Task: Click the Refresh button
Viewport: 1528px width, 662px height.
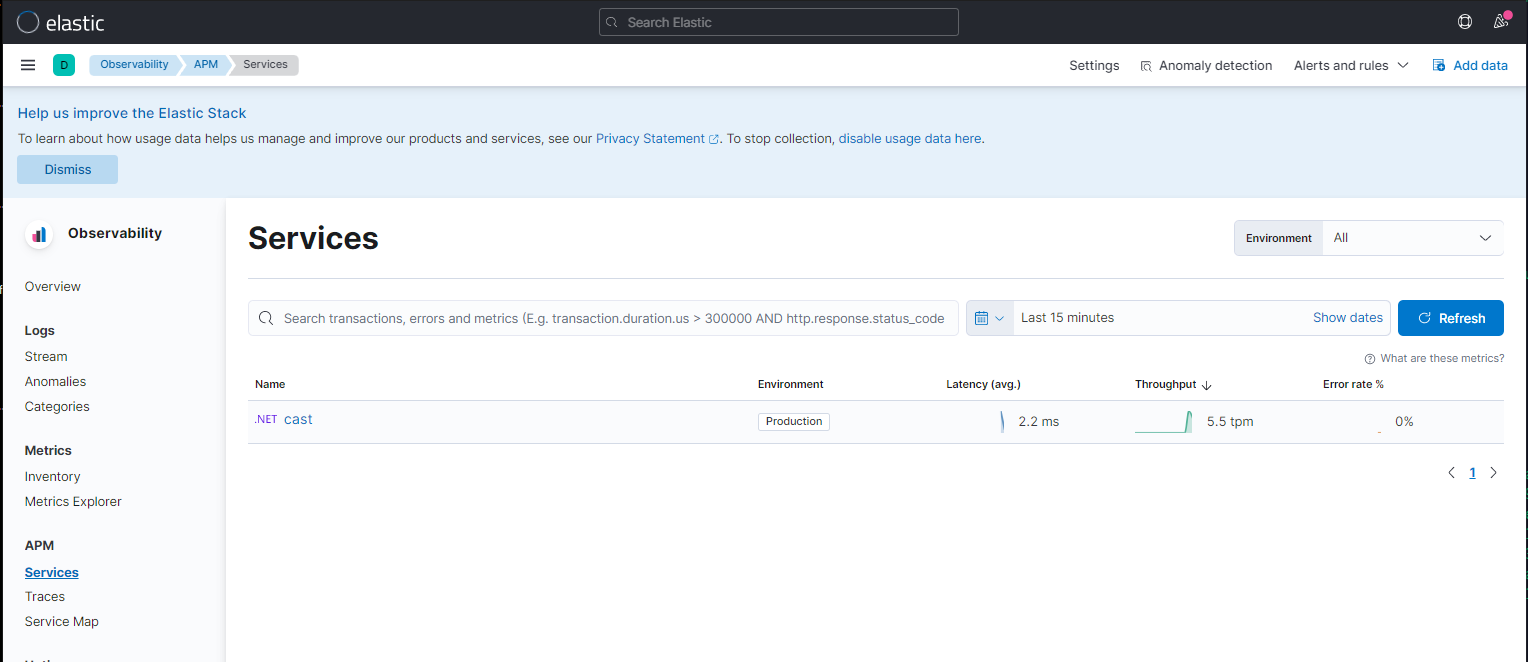Action: click(1451, 318)
